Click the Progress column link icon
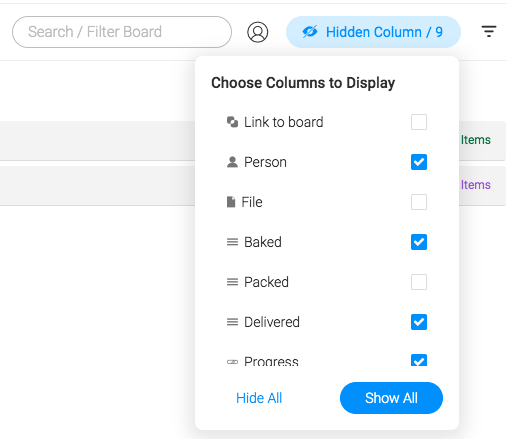Screen dimensions: 507x439 [232, 362]
